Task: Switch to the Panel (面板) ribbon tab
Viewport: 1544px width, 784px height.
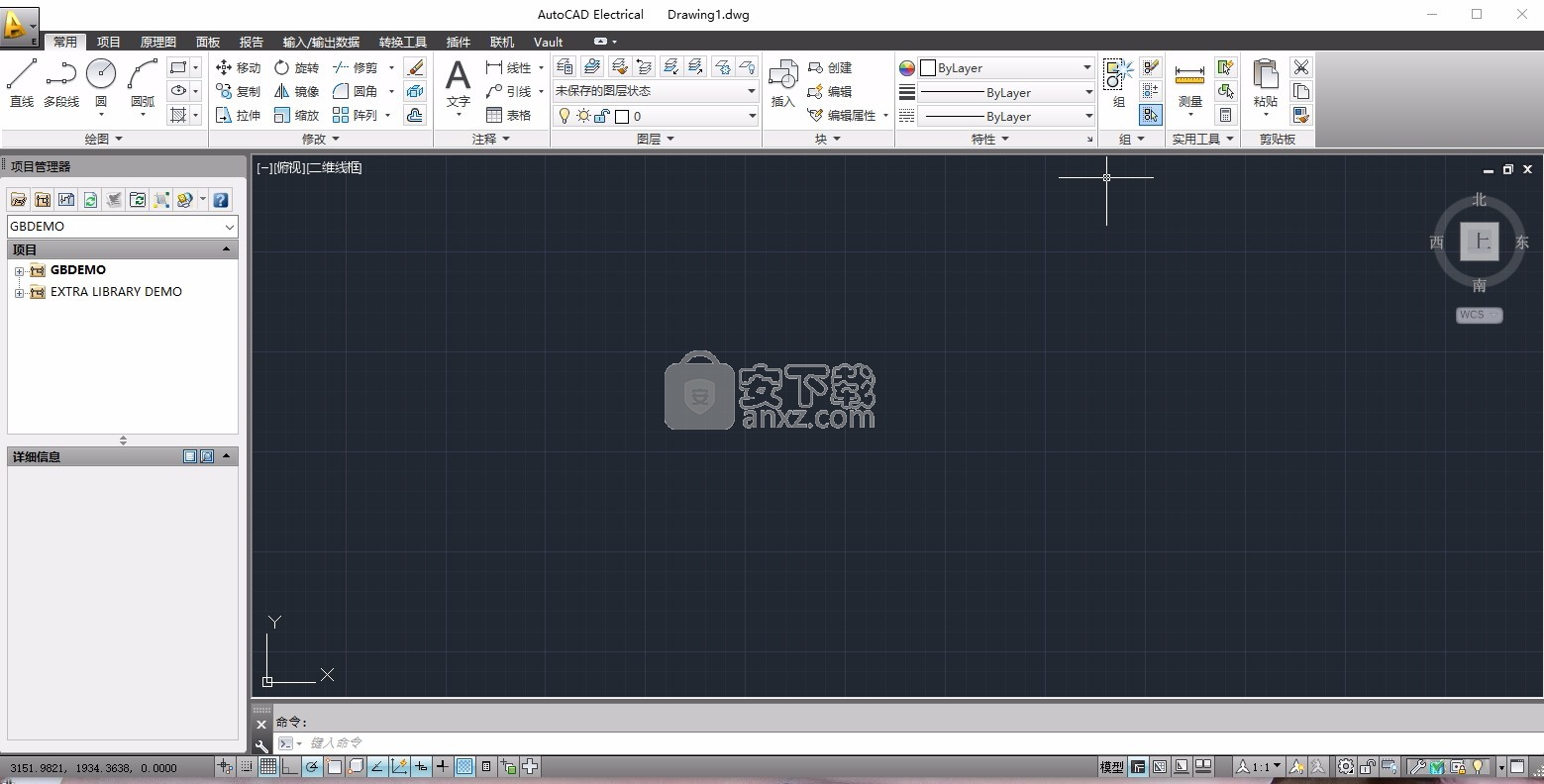Action: (207, 42)
